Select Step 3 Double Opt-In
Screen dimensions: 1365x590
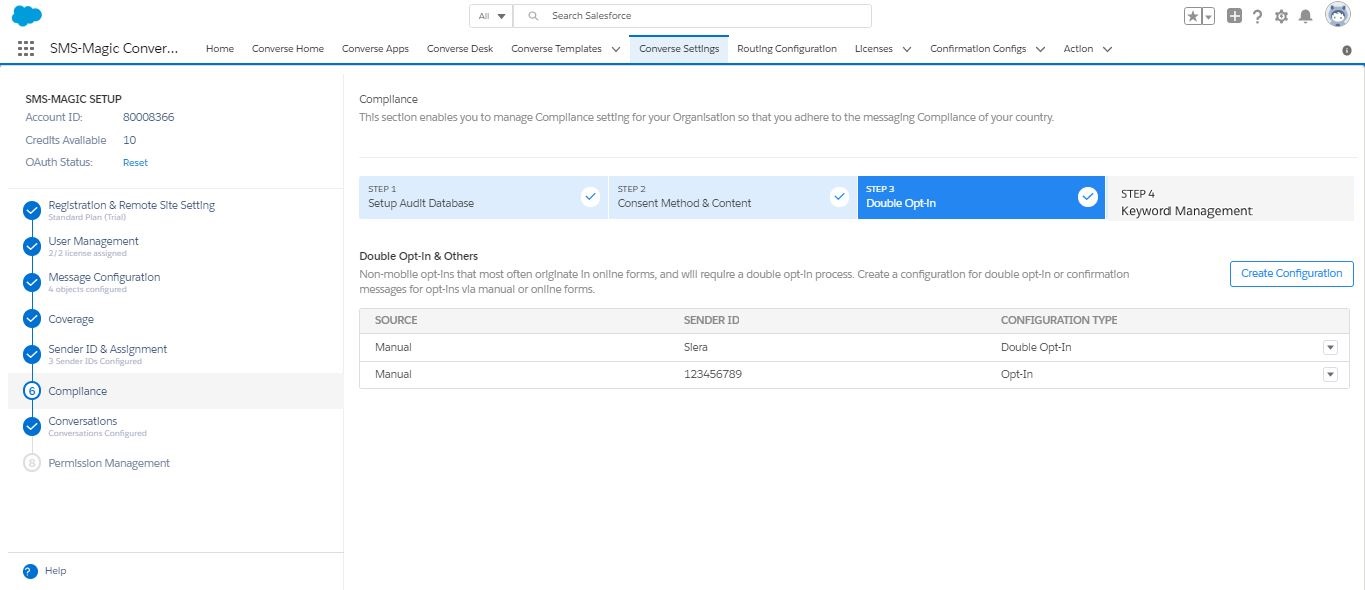point(982,197)
